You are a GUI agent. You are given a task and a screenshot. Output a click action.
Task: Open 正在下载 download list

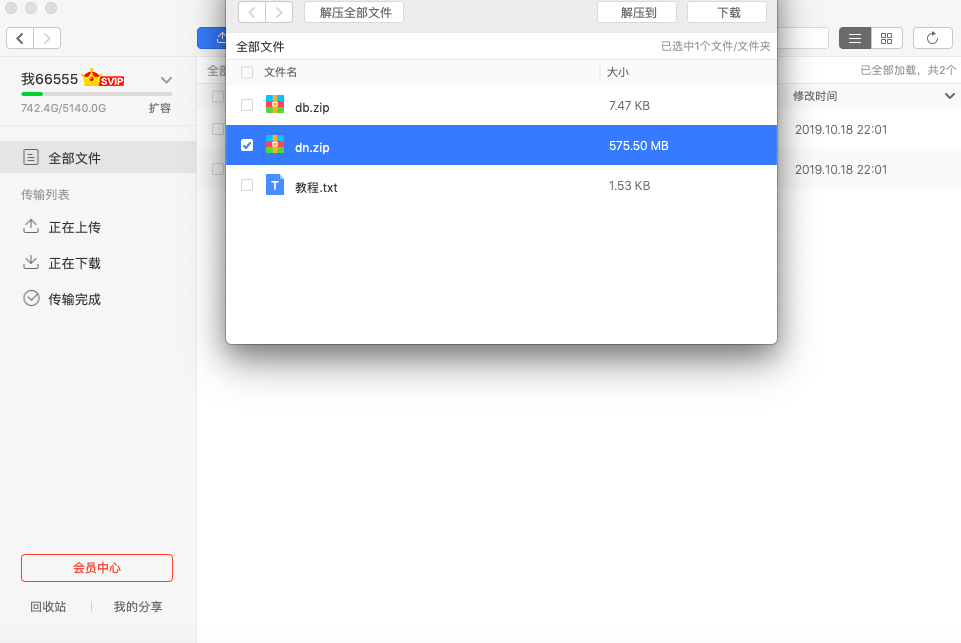coord(74,263)
